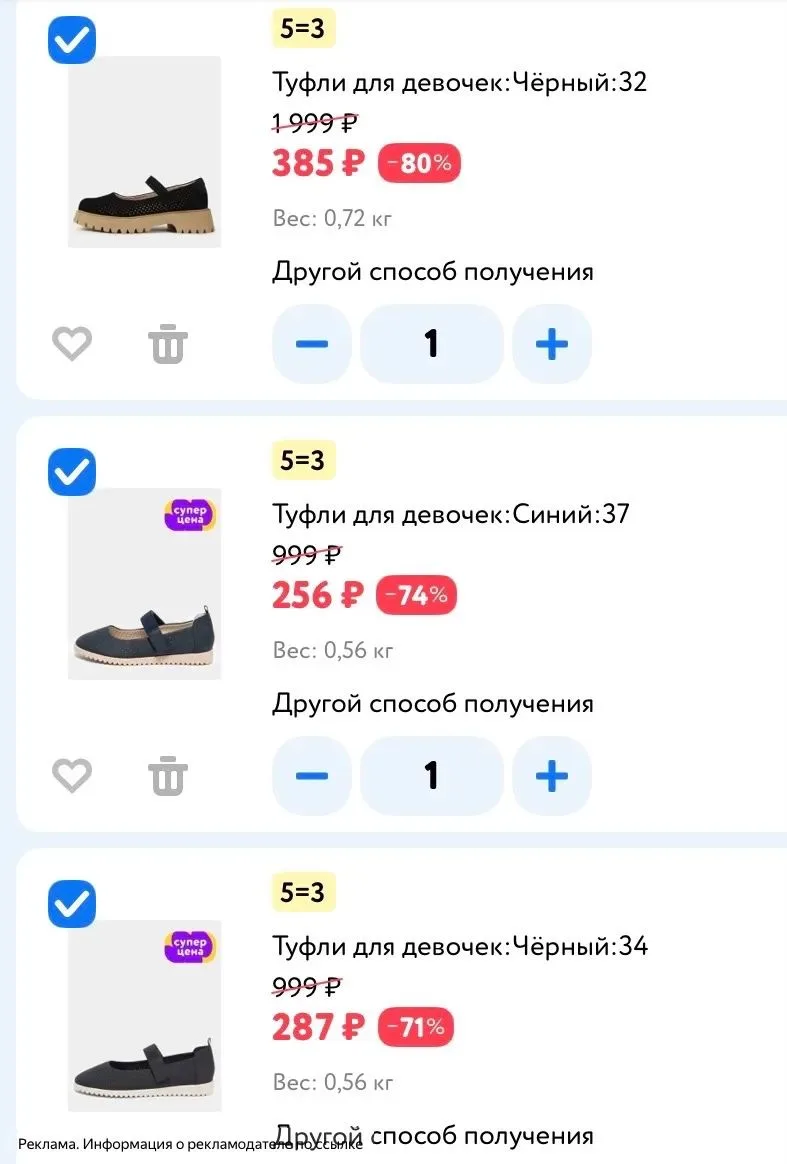The image size is (787, 1164).
Task: Uncheck the black size 32 shoes item
Action: click(72, 40)
